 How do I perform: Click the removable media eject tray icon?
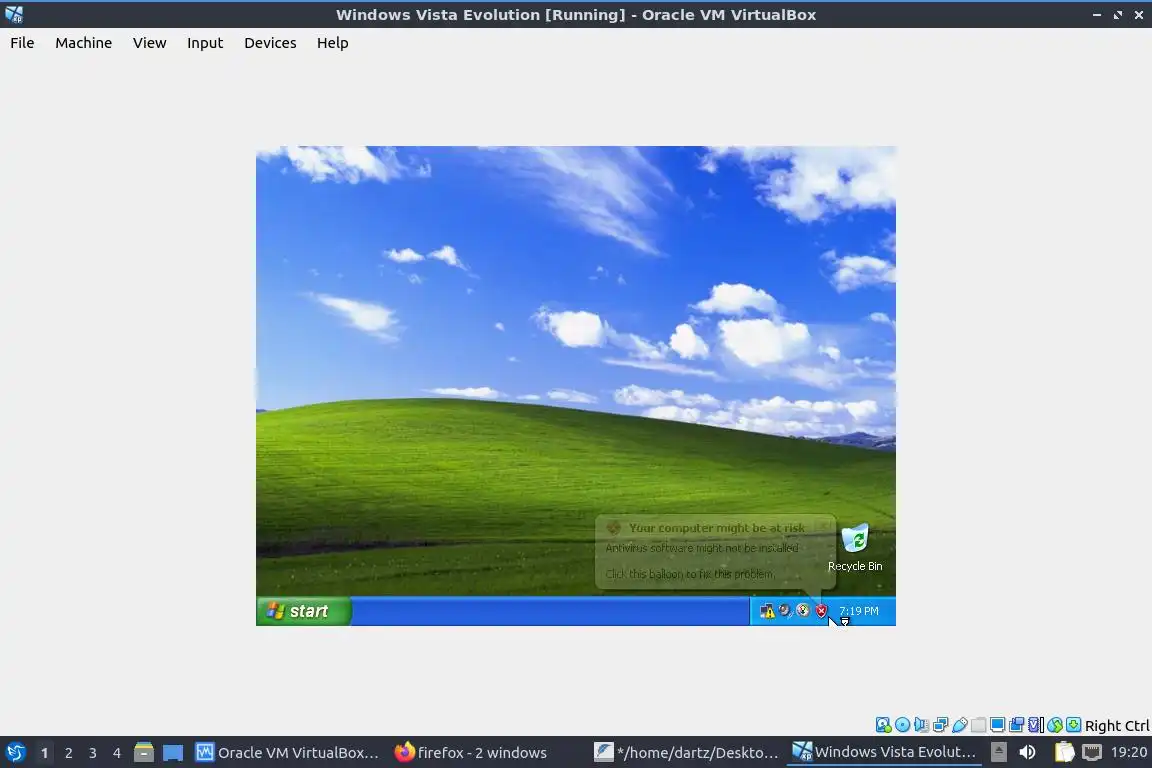click(998, 752)
